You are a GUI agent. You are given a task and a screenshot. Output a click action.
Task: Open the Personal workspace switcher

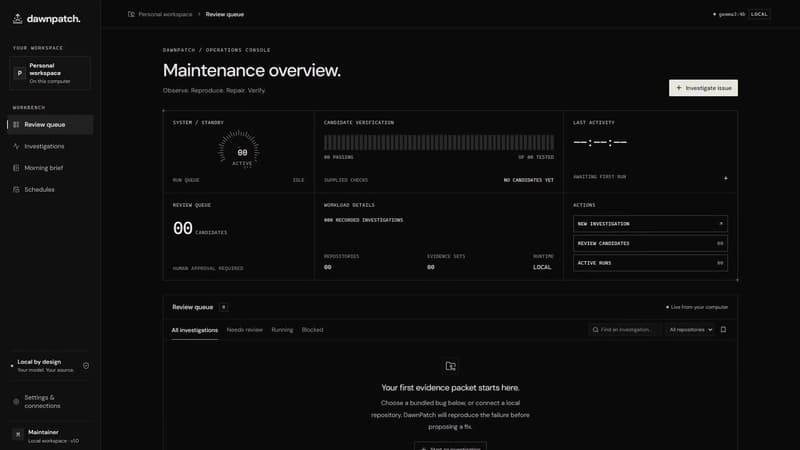pos(50,73)
